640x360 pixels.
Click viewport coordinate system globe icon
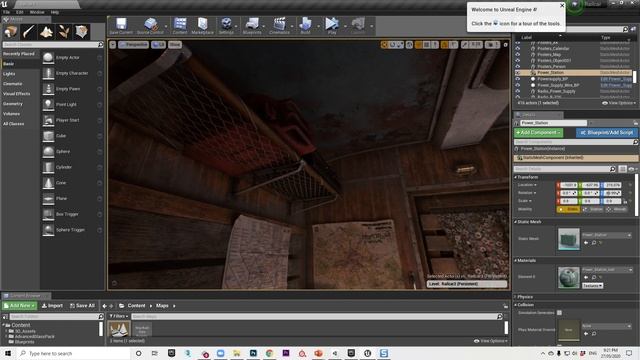tap(409, 44)
